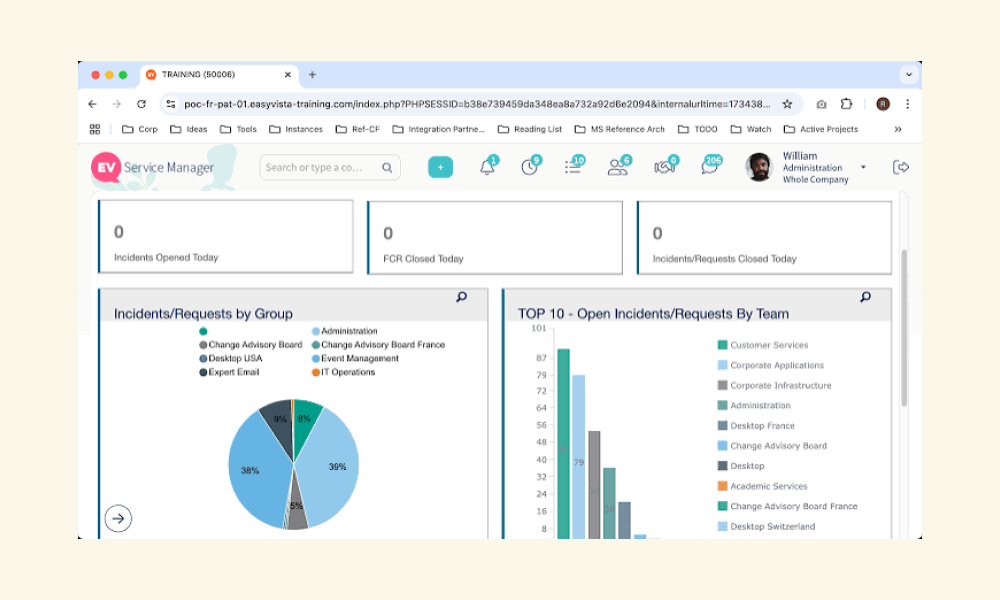Open the task list icon with badge 10

point(573,167)
